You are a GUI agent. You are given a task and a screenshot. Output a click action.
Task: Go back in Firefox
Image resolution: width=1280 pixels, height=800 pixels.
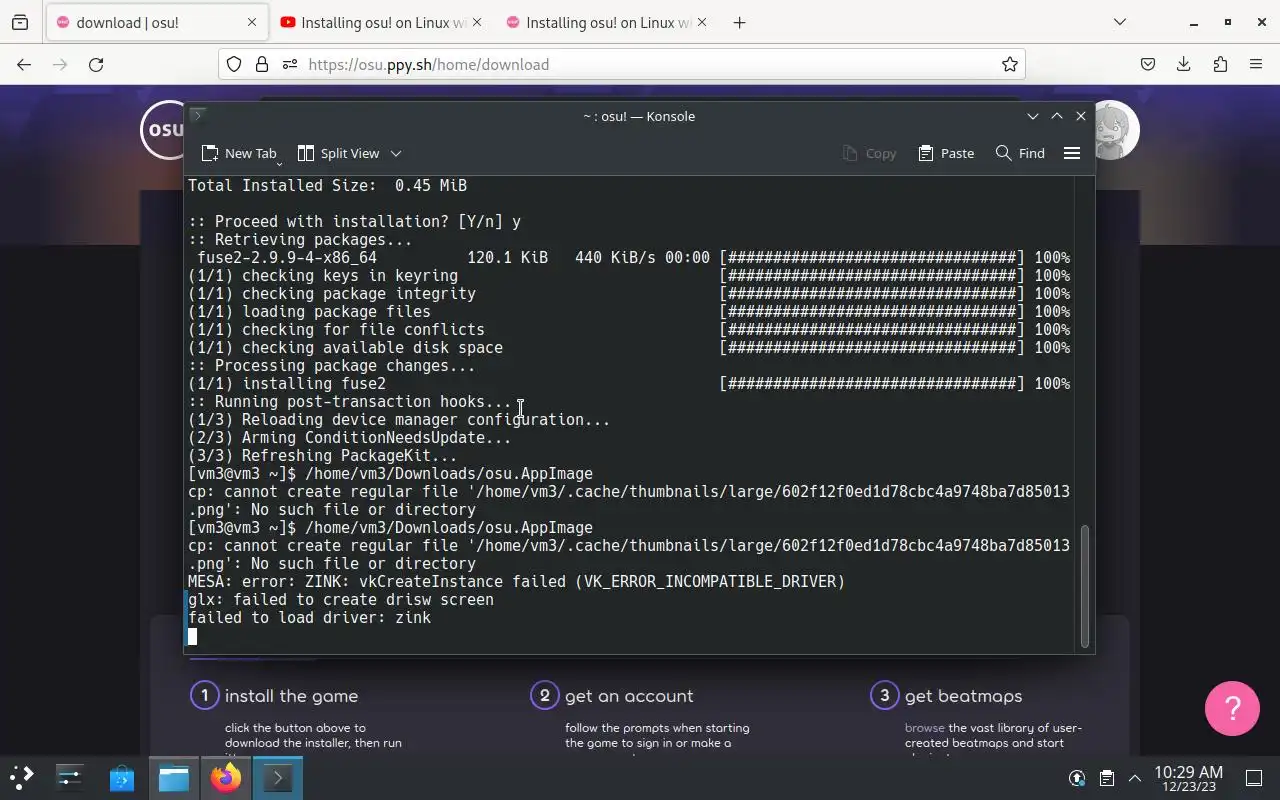(24, 64)
